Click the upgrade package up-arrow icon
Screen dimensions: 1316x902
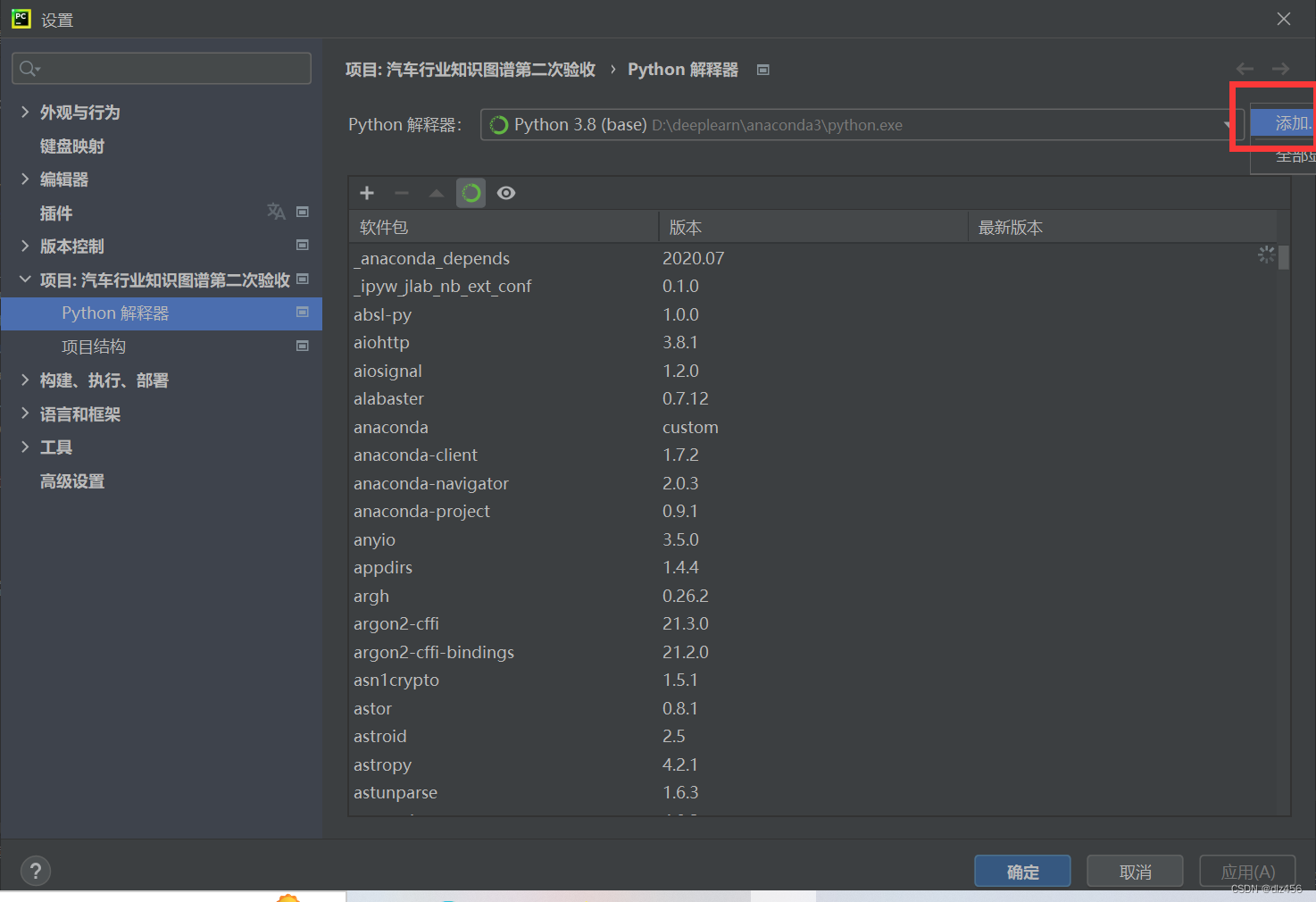click(437, 193)
